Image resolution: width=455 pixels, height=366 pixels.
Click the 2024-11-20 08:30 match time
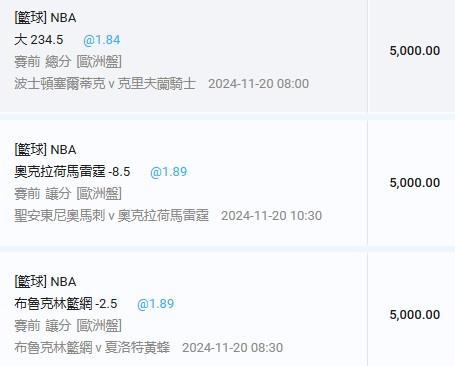(x=233, y=348)
